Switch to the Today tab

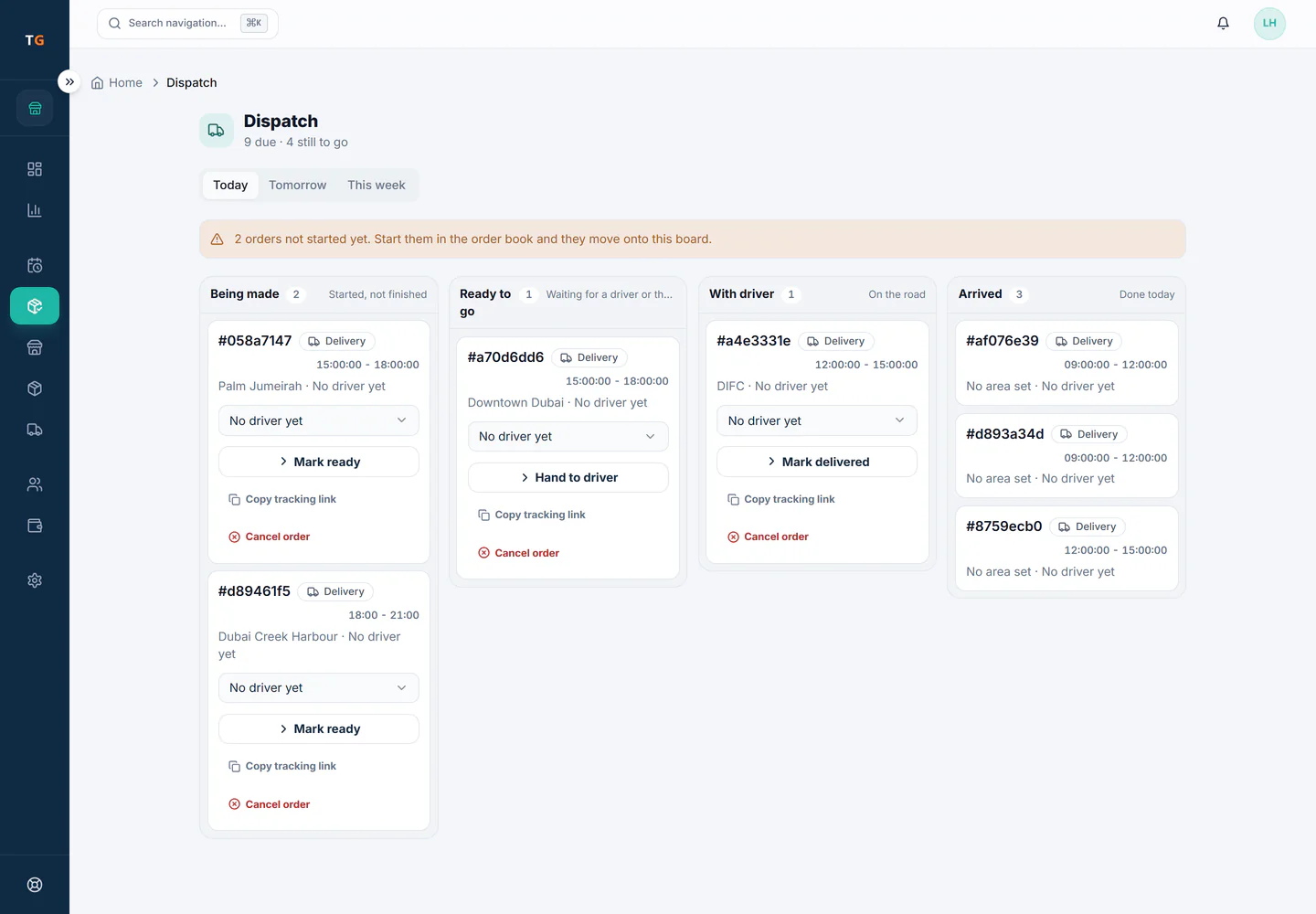pos(230,185)
